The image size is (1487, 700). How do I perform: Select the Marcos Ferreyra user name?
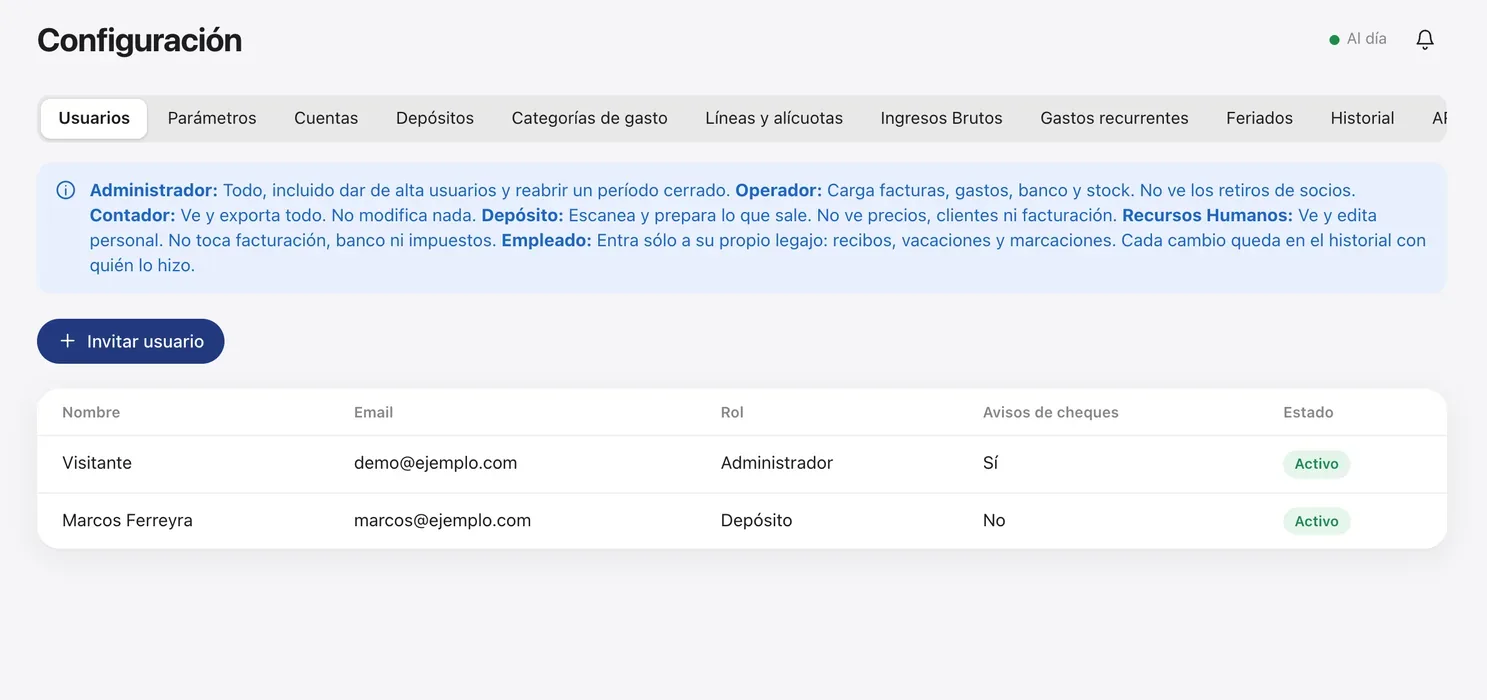(x=127, y=520)
